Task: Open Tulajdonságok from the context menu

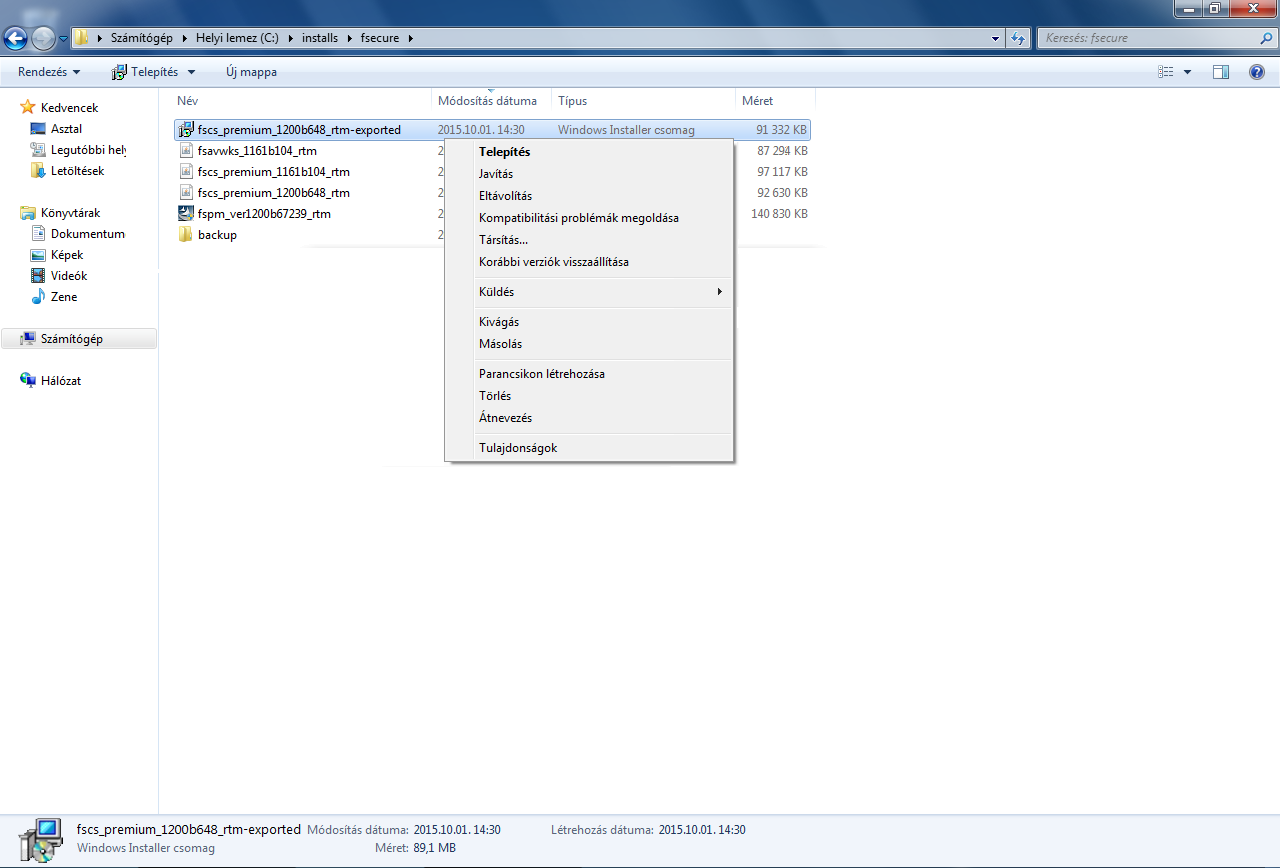Action: [x=589, y=448]
